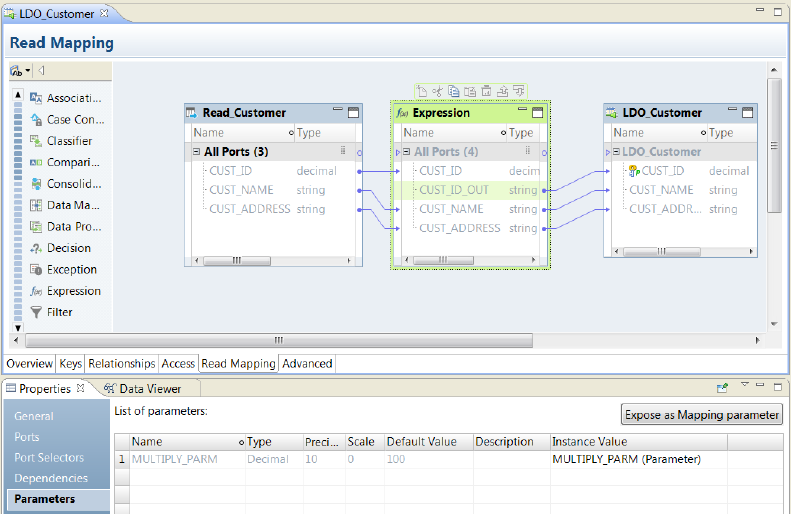Click MULTIPLY_PARM (Parameter) instance value cell

tap(639, 460)
